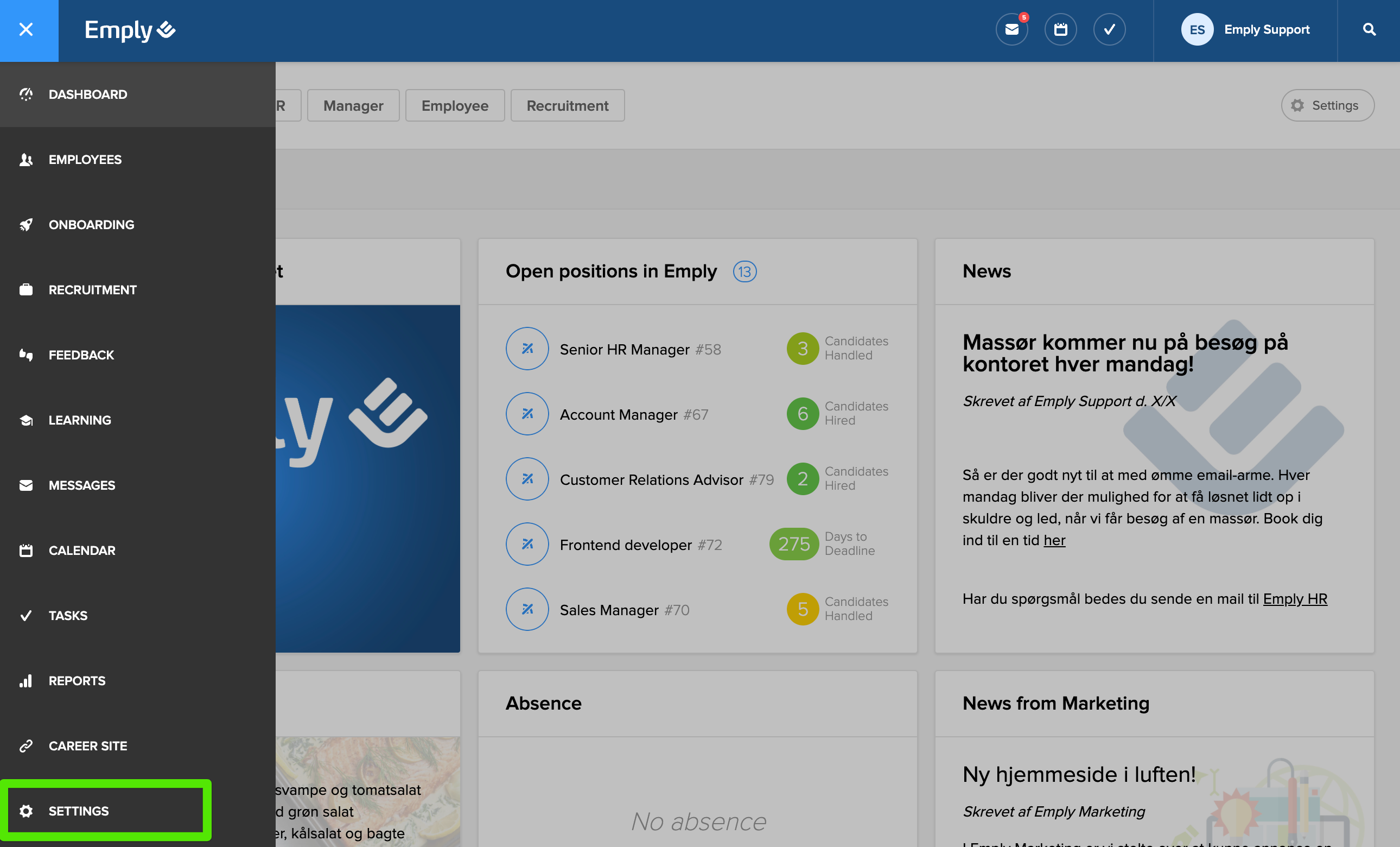Click the ES user avatar
Screen dimensions: 1400x847
tap(1197, 29)
